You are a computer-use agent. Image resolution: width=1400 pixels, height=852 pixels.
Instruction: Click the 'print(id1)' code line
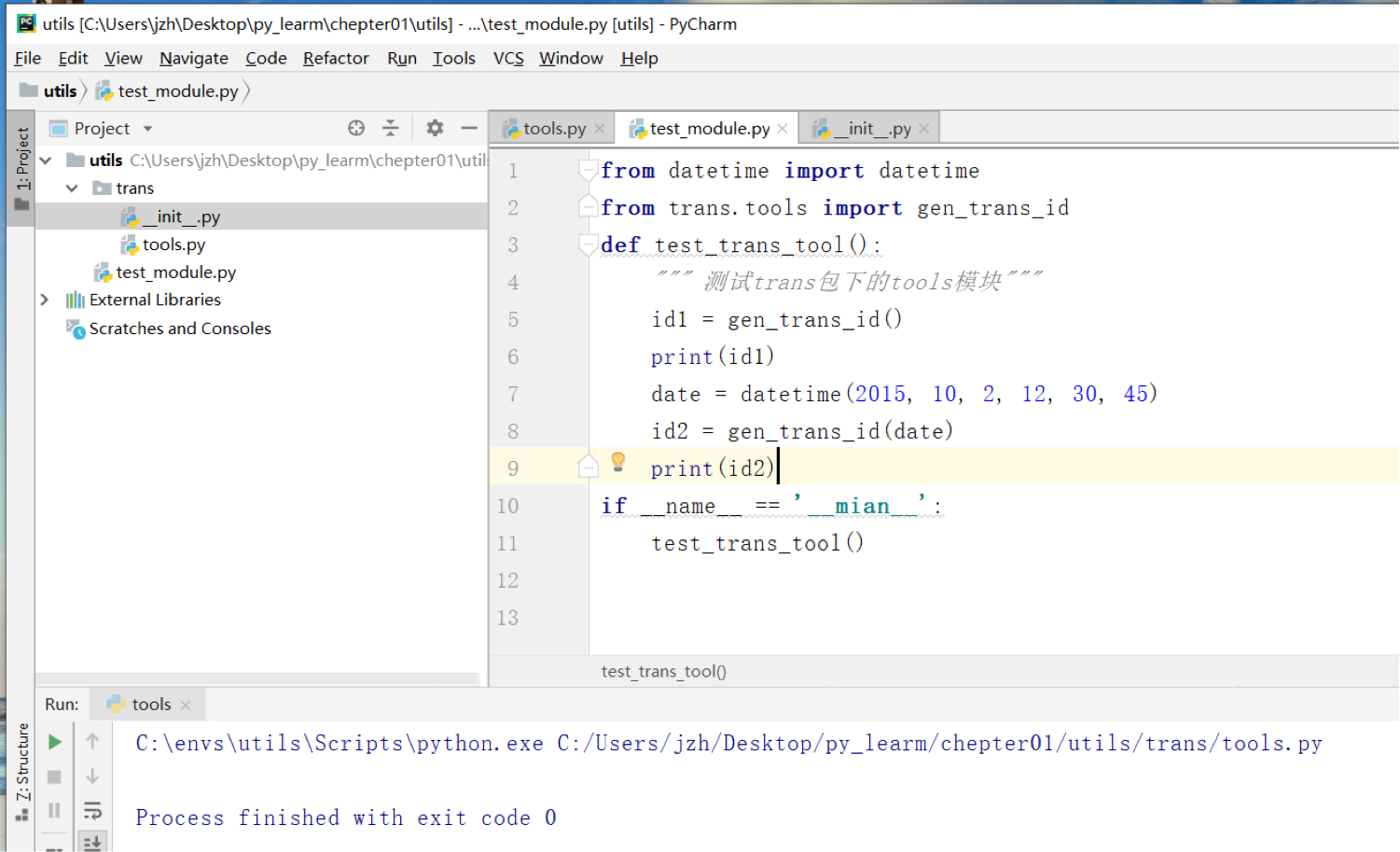713,356
